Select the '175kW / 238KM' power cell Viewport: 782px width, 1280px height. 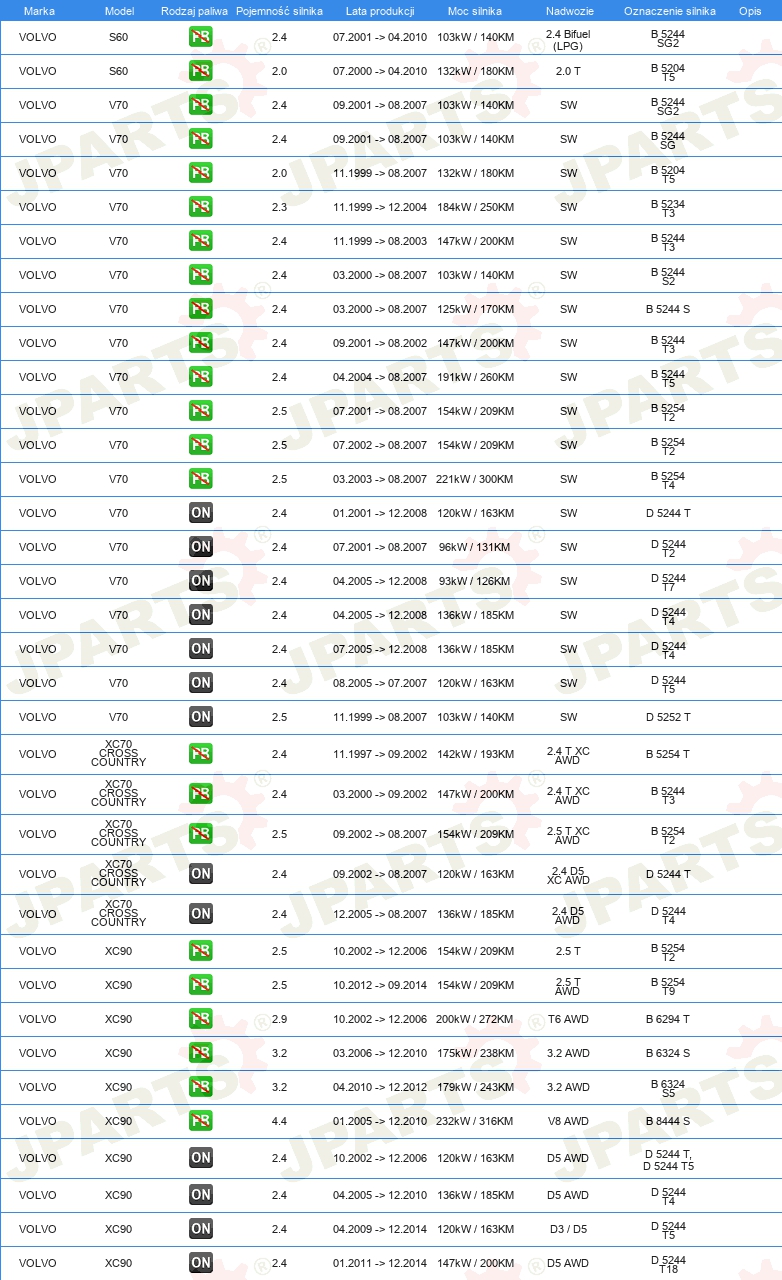(475, 1053)
